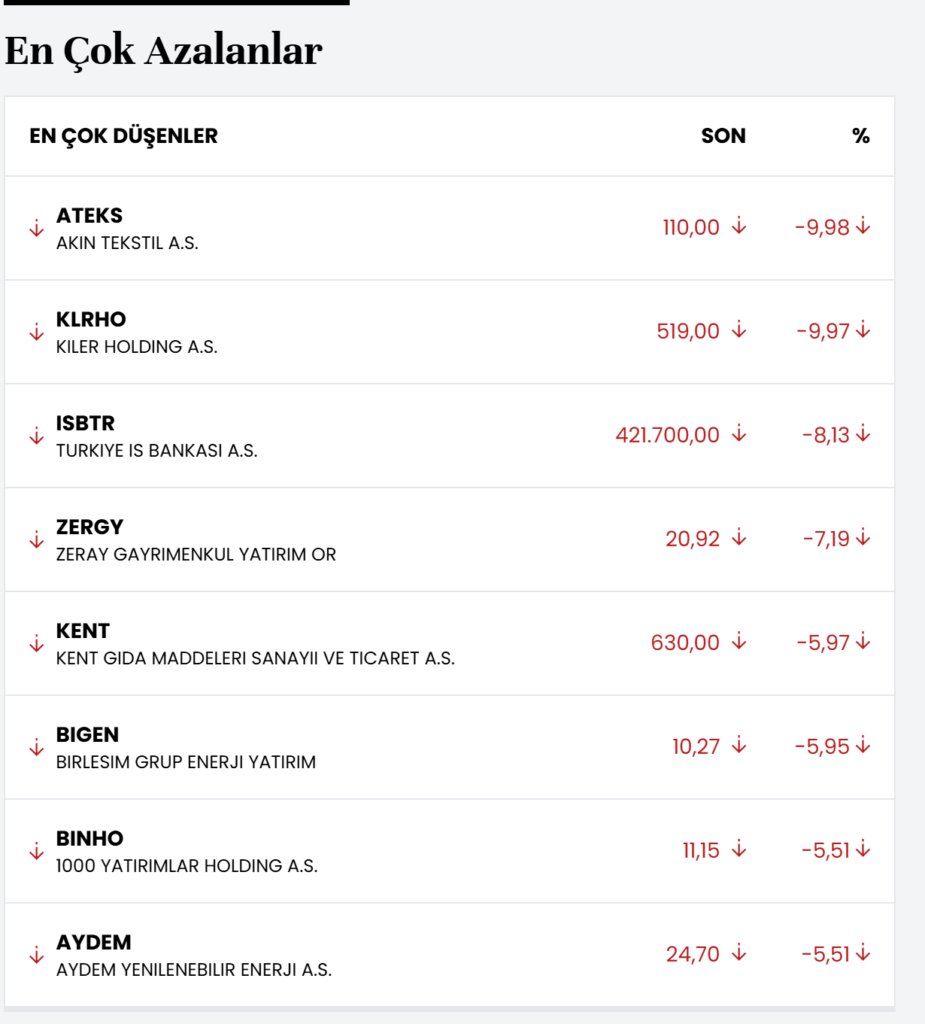Select 1000 YATIRIMLAR HOLDING A.S. name
925x1024 pixels.
186,866
